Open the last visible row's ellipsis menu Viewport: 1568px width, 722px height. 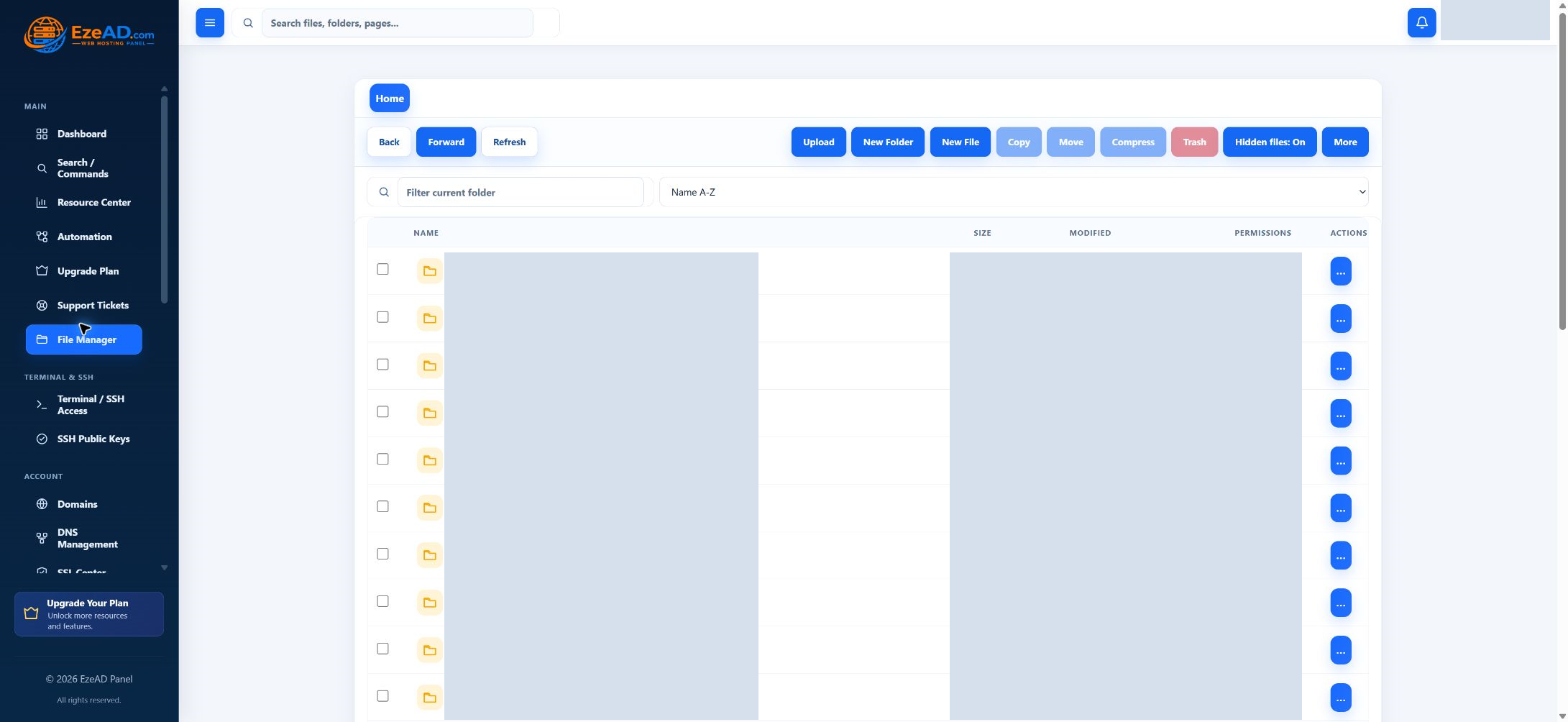tap(1341, 698)
